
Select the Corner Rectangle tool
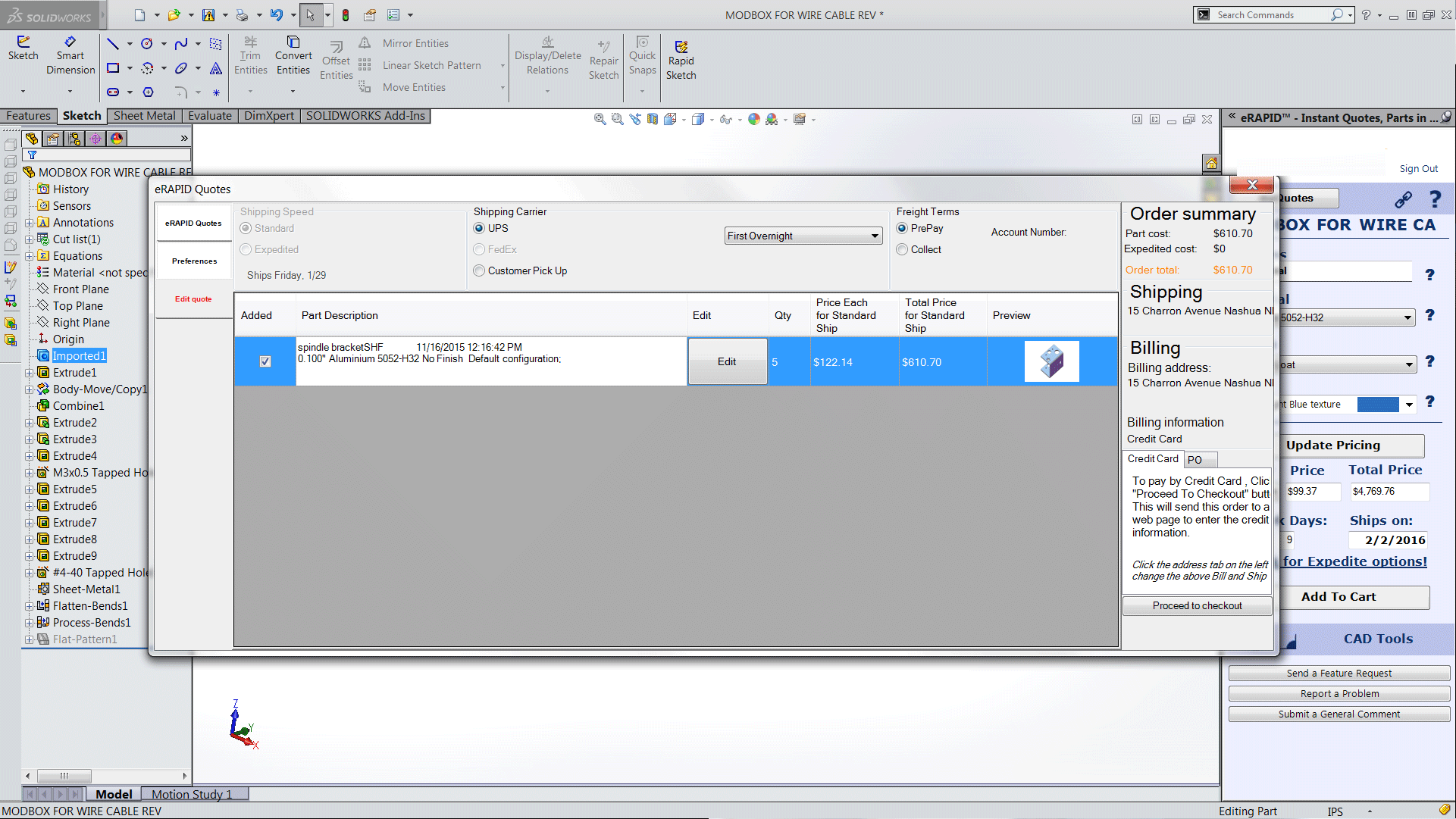pos(113,68)
